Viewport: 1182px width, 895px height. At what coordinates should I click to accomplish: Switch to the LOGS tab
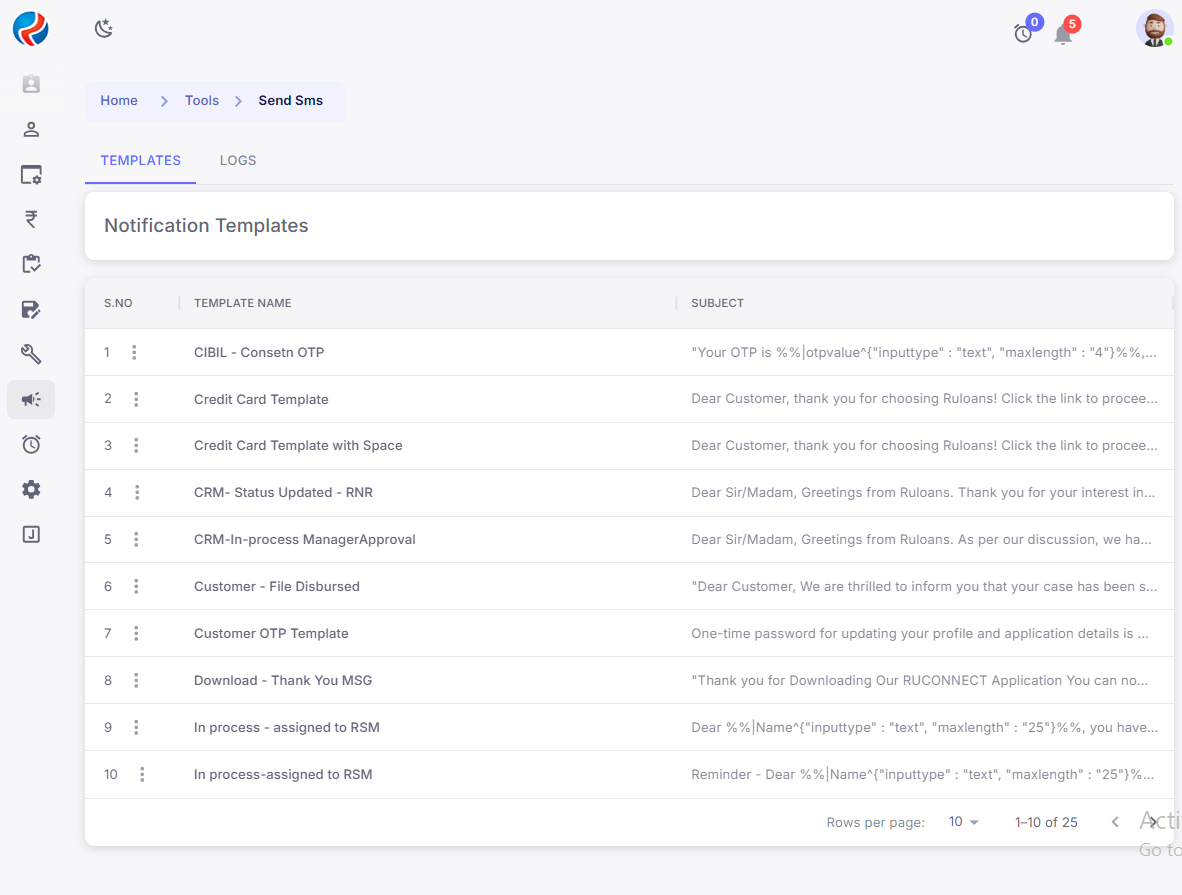coord(238,160)
